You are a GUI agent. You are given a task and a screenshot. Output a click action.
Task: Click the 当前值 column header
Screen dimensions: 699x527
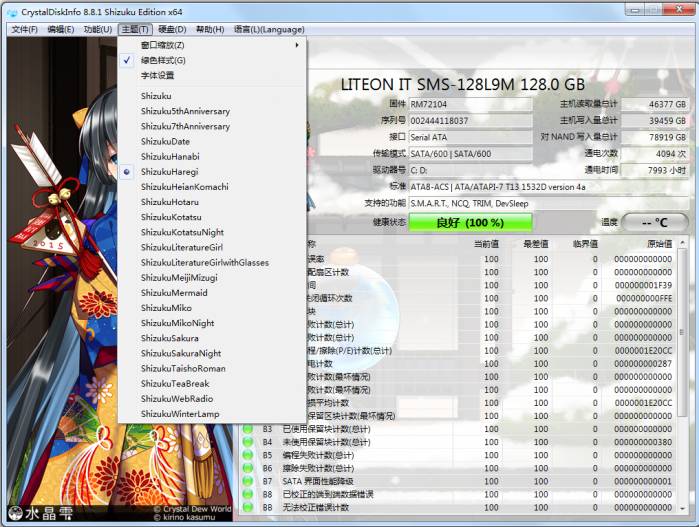486,244
